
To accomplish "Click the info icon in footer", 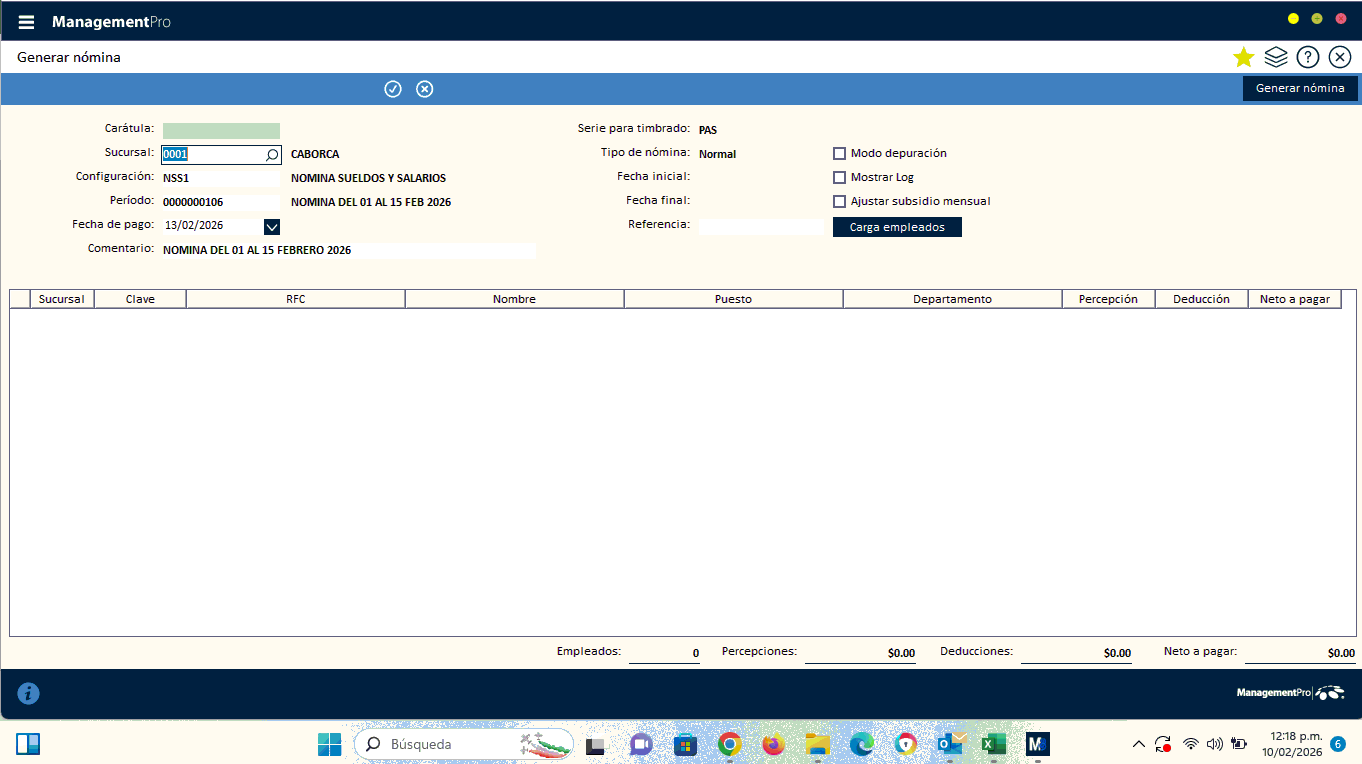I will coord(29,693).
